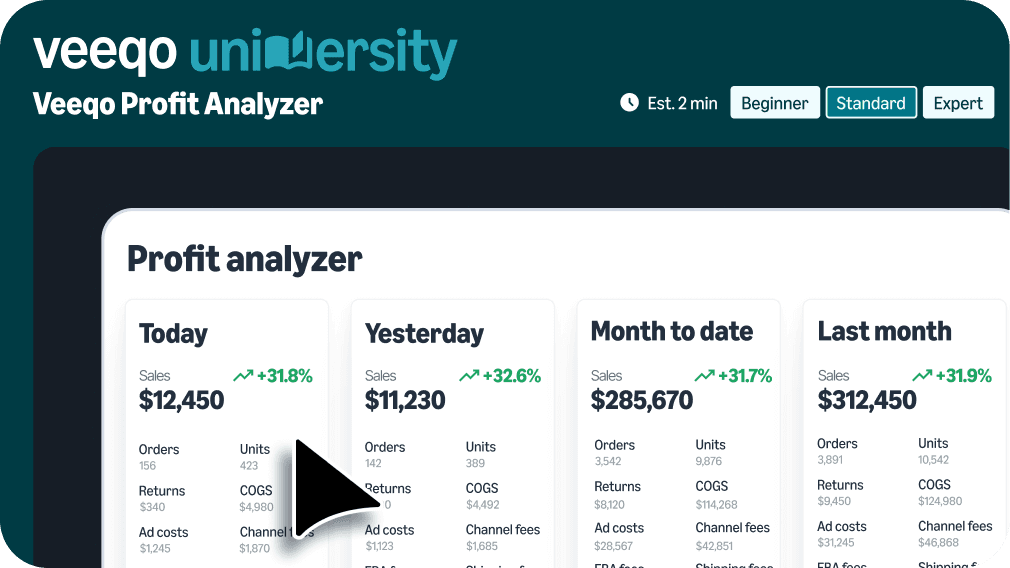Click the Profit analyzer page title
Screen dimensions: 1010x568
pyautogui.click(x=244, y=259)
